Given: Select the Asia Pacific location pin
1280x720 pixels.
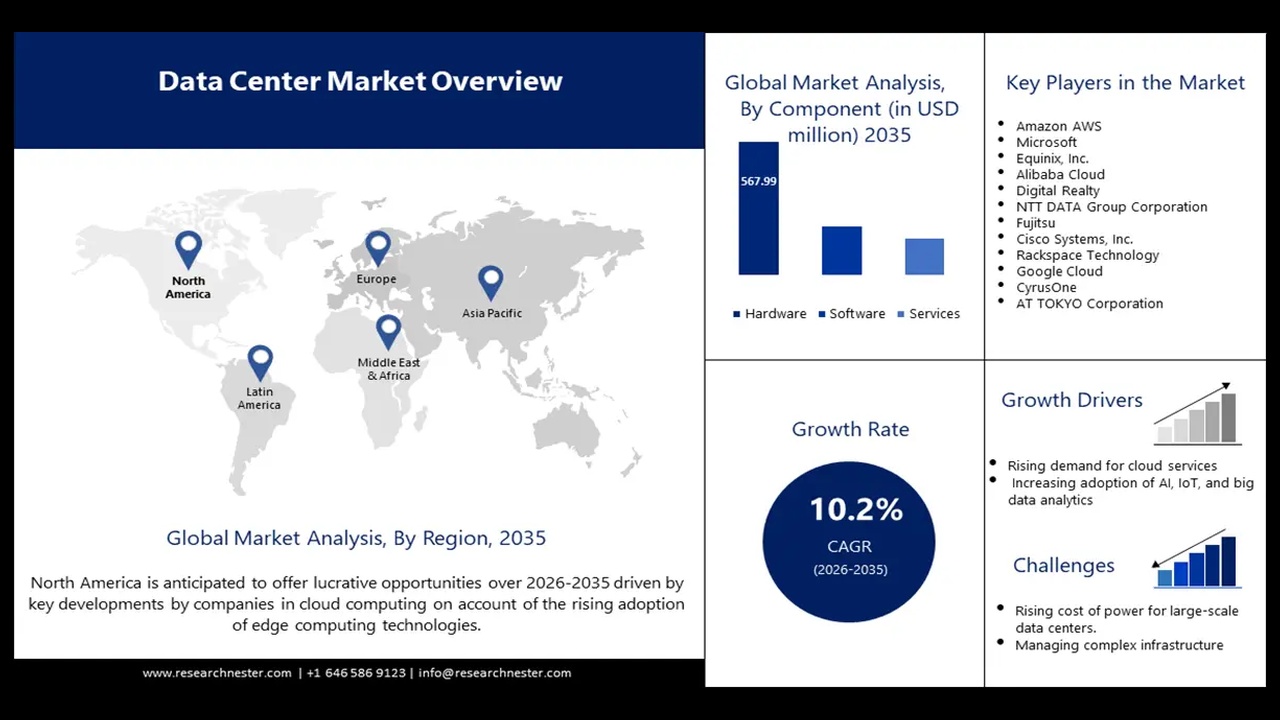Looking at the screenshot, I should 490,281.
